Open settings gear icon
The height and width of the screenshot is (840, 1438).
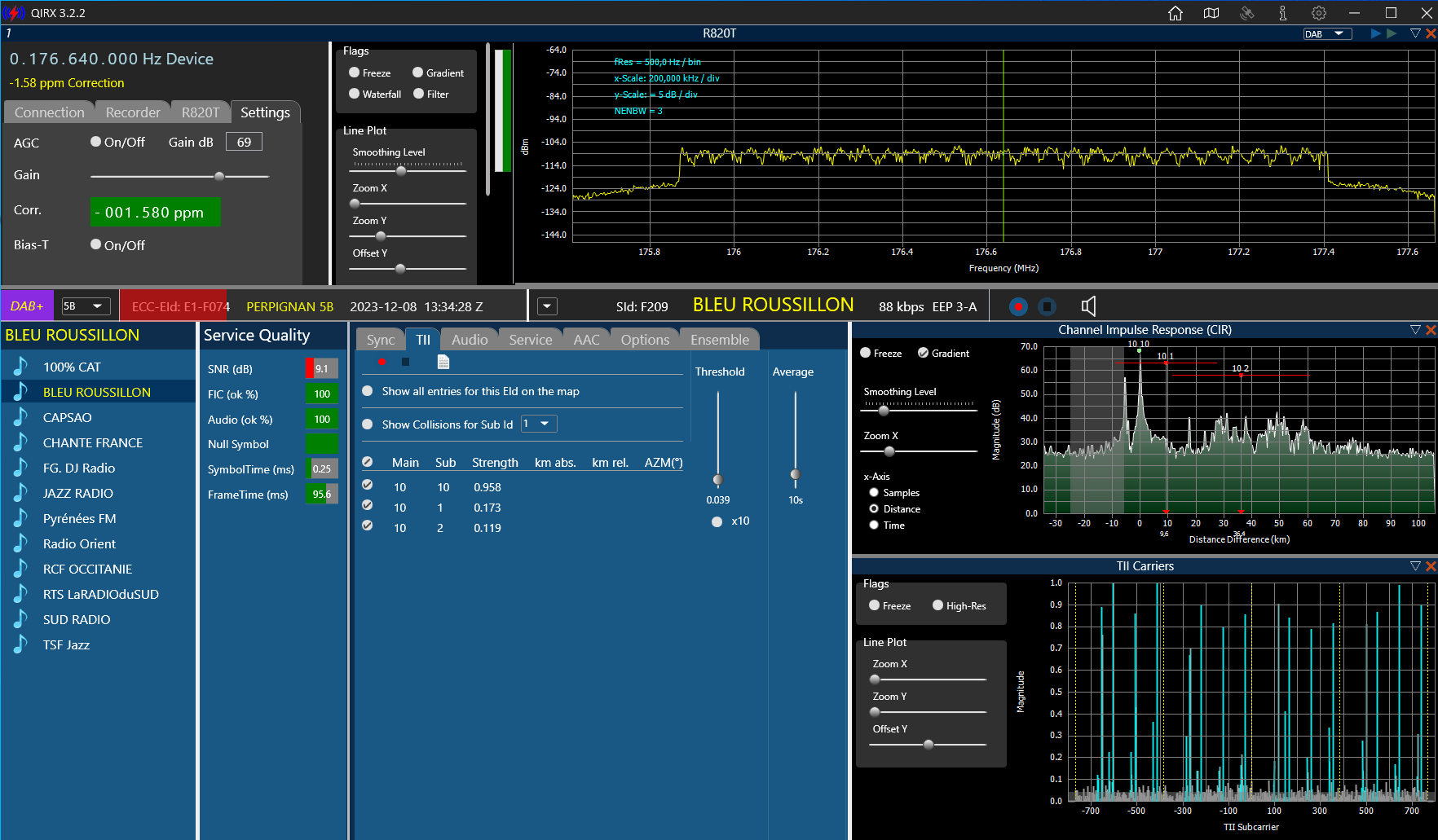pos(1319,13)
